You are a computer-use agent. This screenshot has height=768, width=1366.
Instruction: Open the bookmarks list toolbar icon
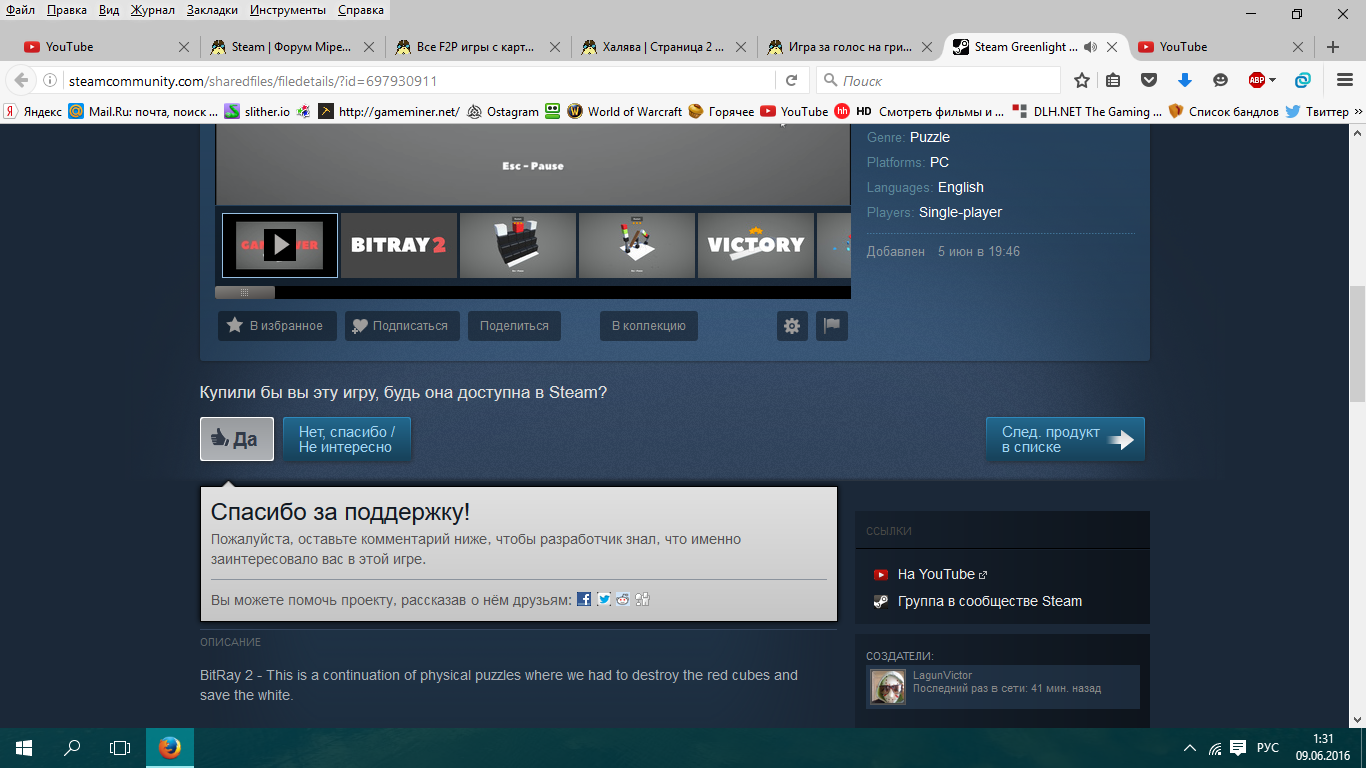click(x=1113, y=81)
